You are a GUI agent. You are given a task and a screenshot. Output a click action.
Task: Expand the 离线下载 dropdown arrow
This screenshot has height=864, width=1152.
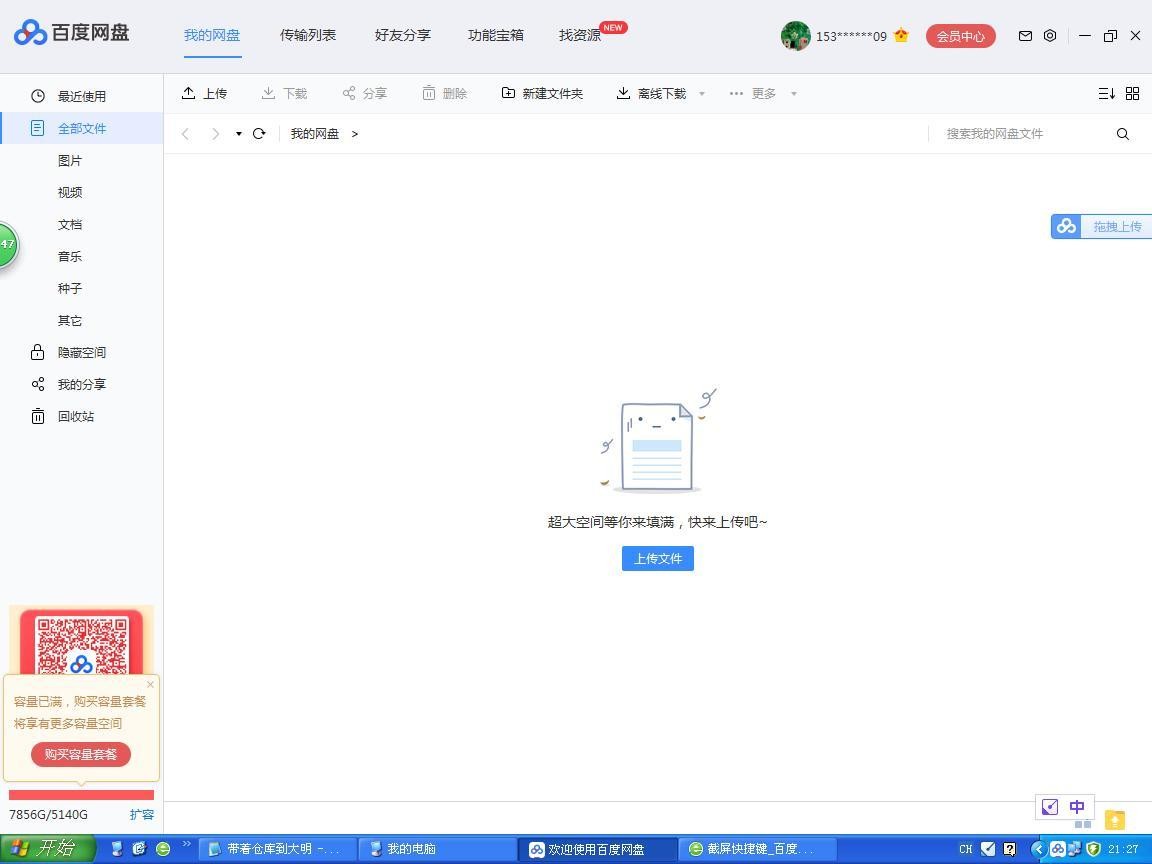pos(702,94)
